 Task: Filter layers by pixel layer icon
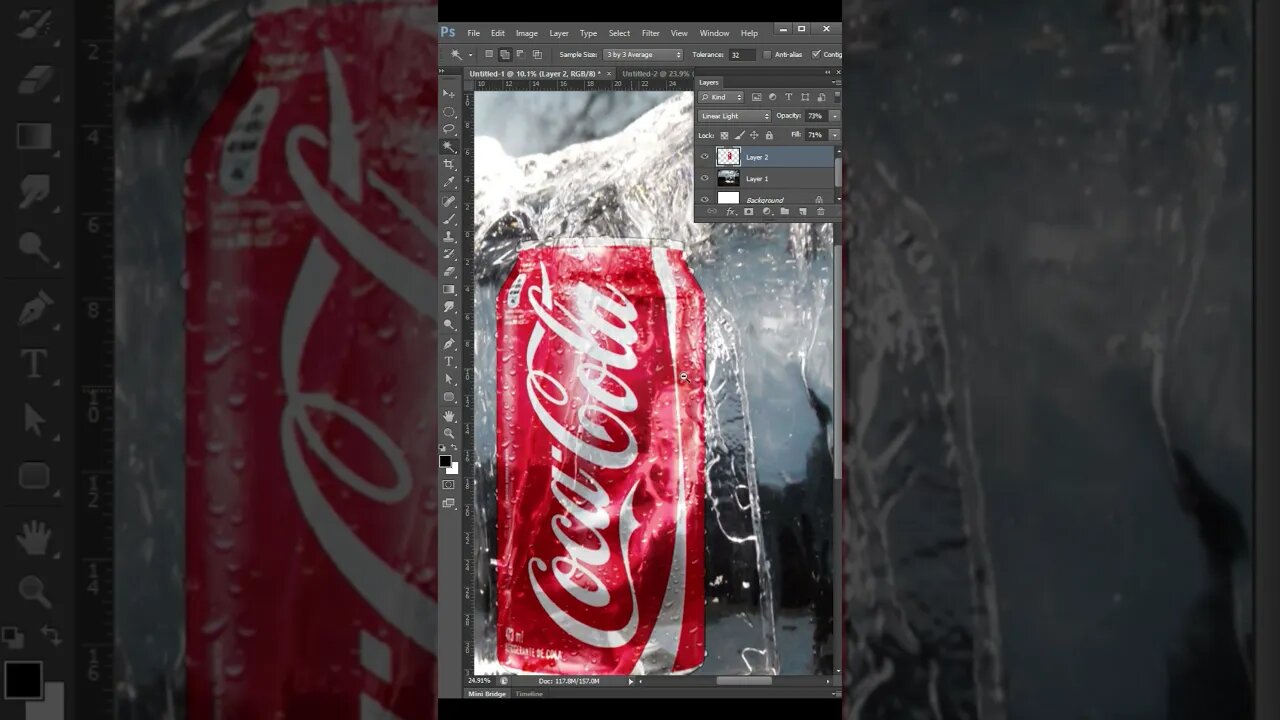756,97
